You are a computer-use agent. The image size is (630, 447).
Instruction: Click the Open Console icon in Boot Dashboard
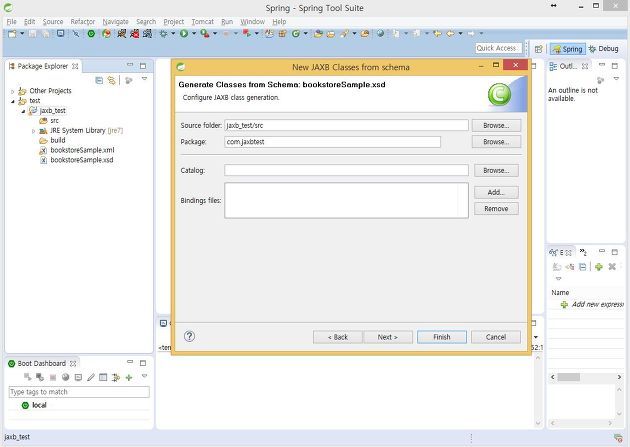coord(78,377)
